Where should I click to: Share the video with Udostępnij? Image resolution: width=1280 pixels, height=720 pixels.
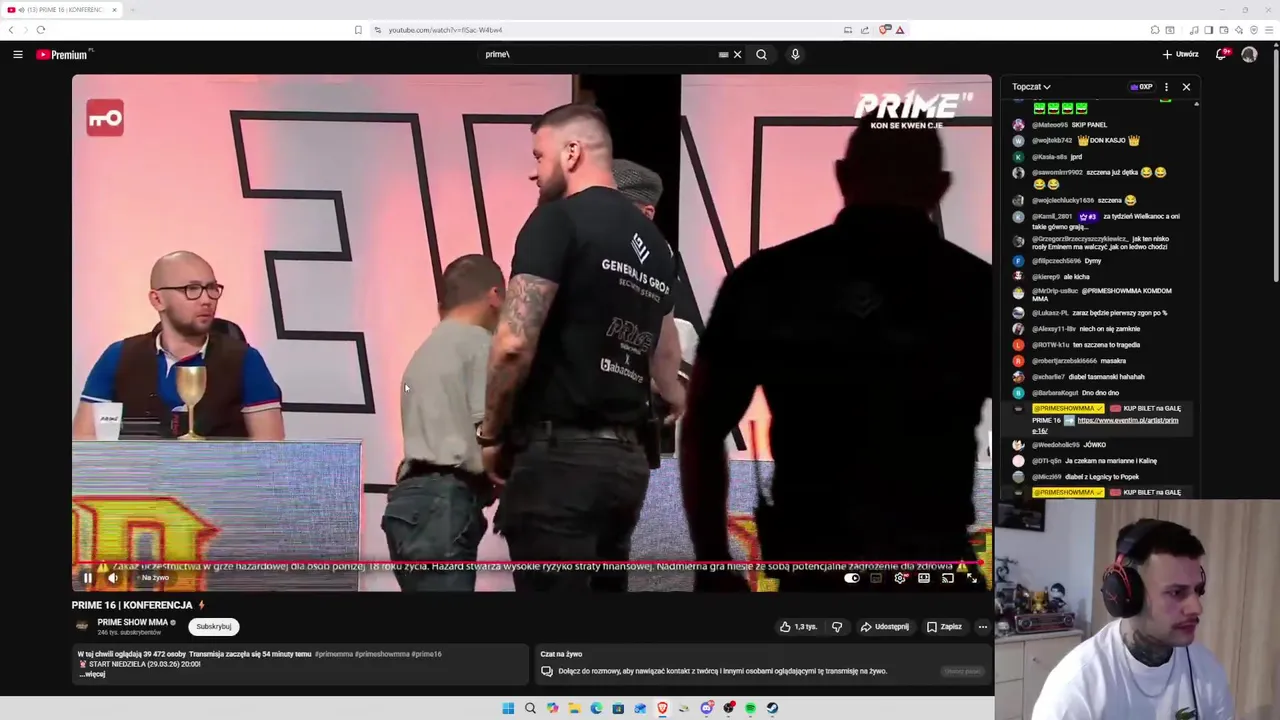point(885,627)
